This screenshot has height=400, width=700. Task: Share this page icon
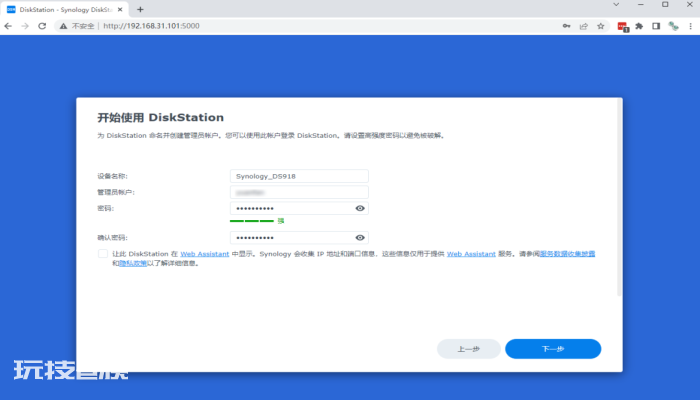point(583,26)
